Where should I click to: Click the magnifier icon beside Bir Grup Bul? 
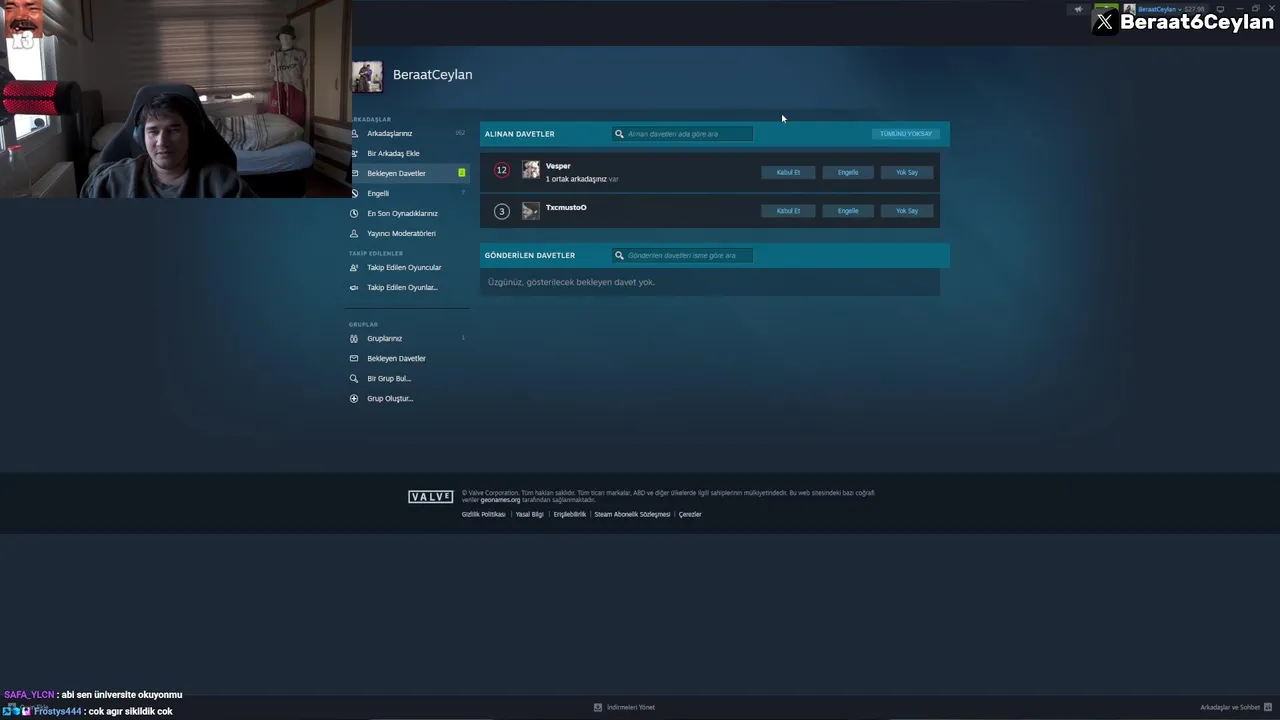(x=354, y=378)
